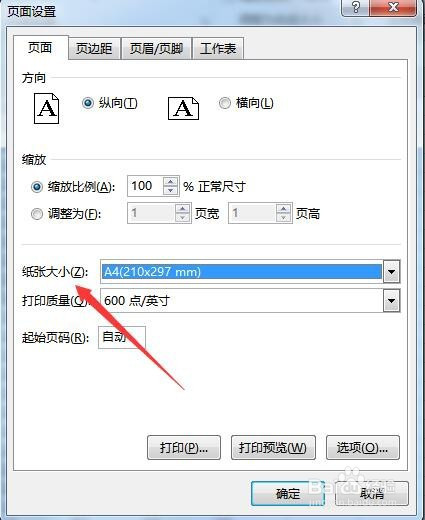This screenshot has height=520, width=425.
Task: Click the help question mark button
Action: (356, 7)
